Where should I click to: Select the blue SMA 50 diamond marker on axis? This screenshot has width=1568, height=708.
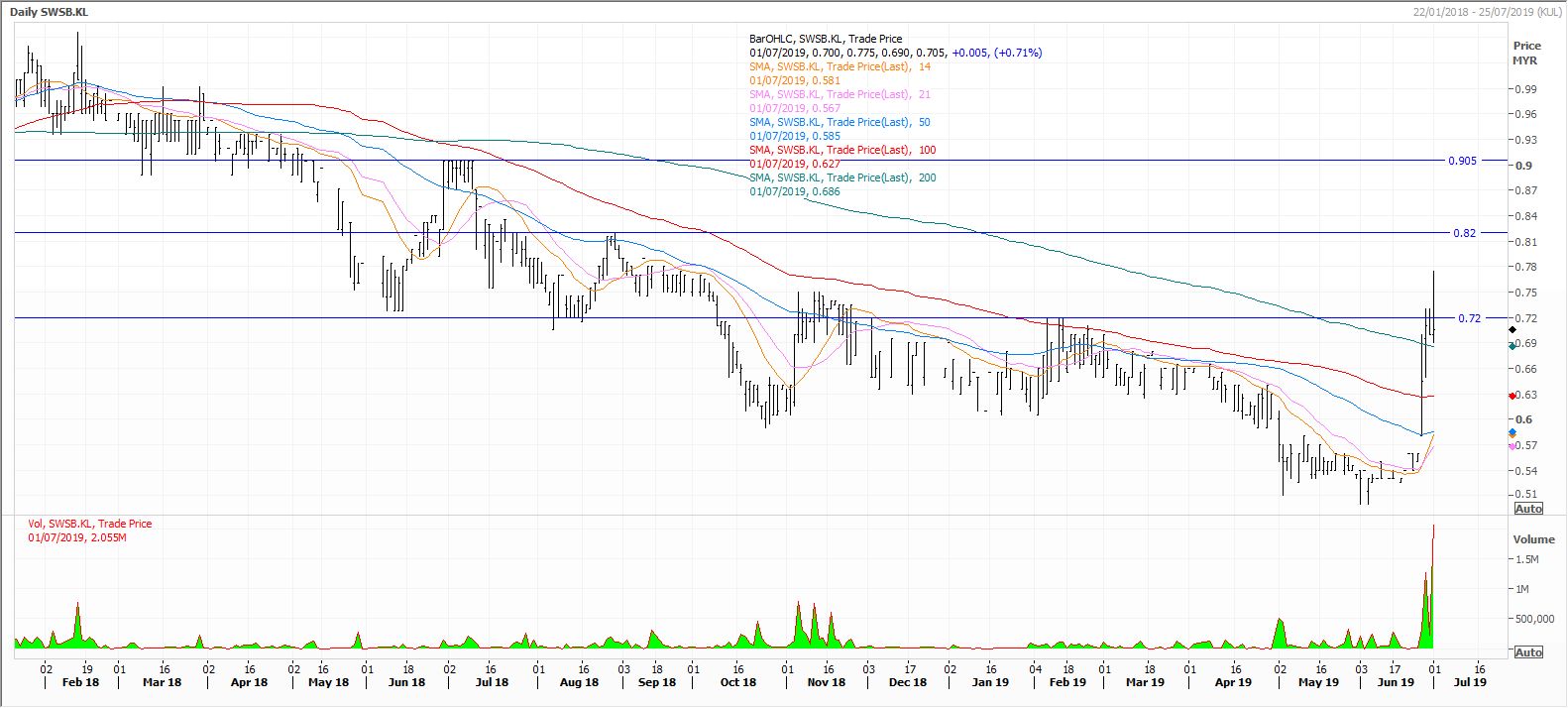(1512, 433)
